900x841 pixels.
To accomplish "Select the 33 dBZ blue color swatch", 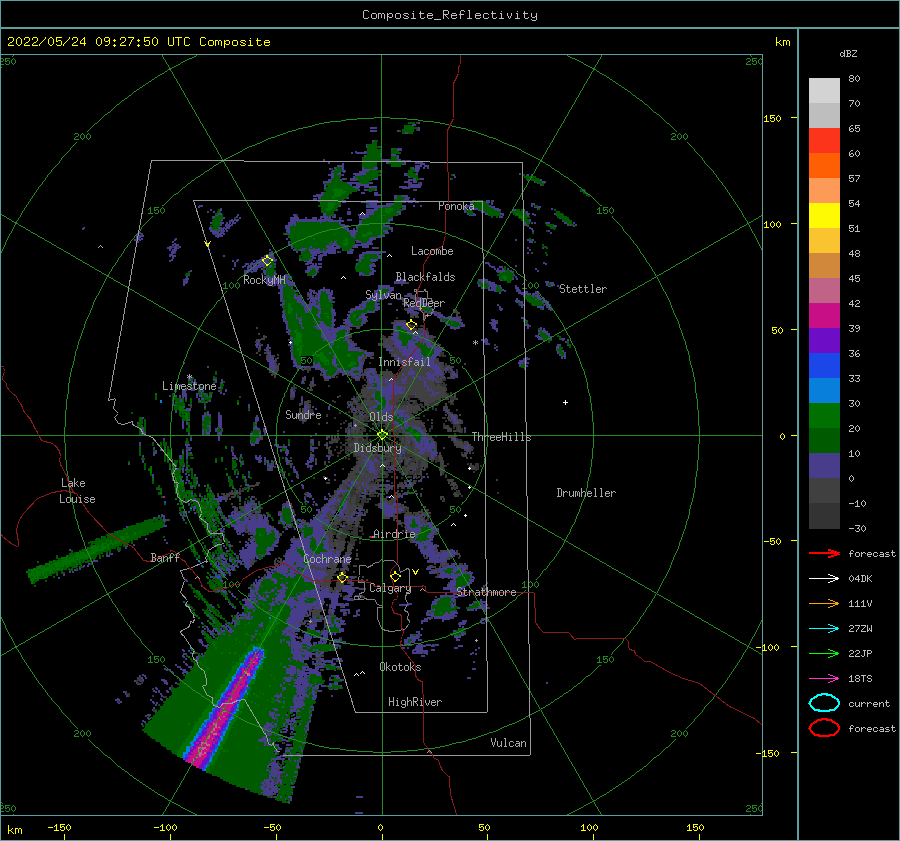I will pyautogui.click(x=824, y=365).
